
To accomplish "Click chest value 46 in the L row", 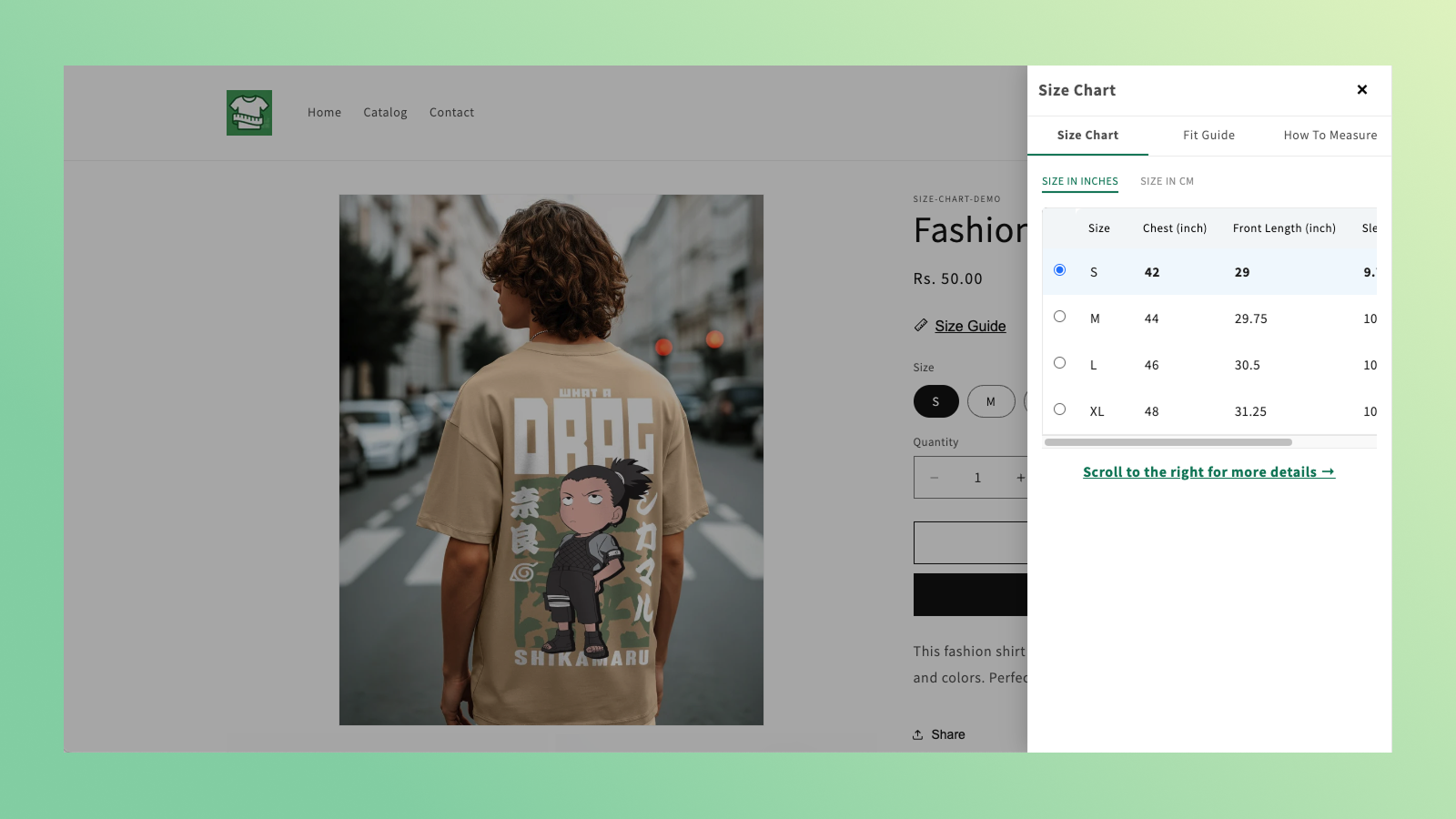I will tap(1151, 365).
